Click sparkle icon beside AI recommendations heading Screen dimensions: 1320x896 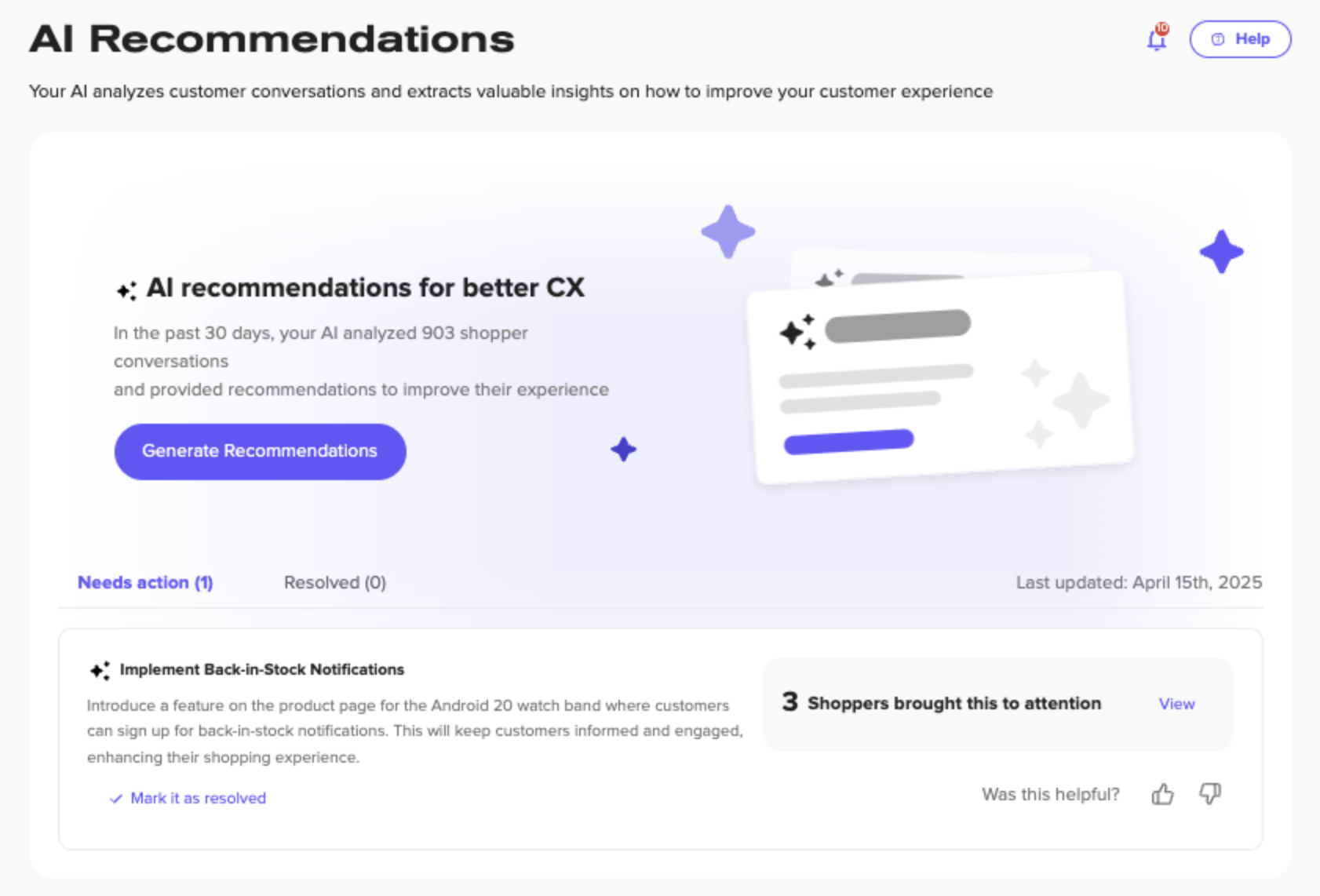126,290
